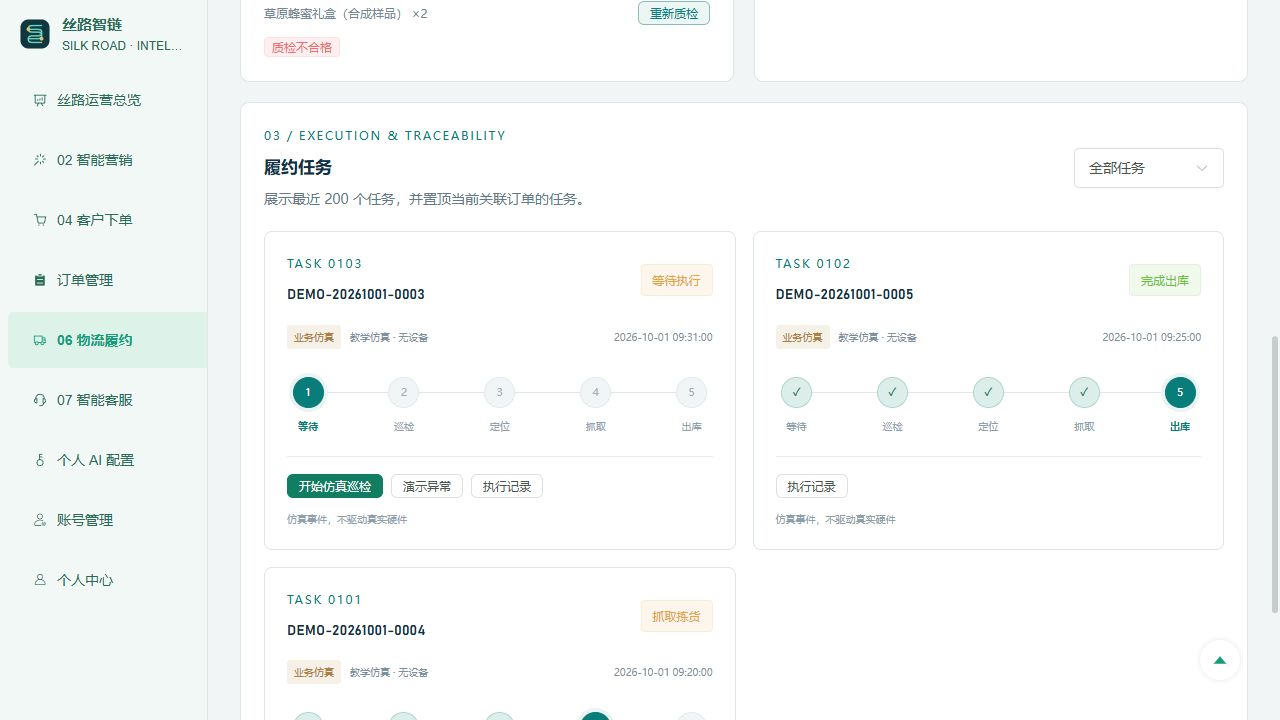Click order number DEMO-20261001-0004
Viewport: 1280px width, 720px height.
[356, 630]
